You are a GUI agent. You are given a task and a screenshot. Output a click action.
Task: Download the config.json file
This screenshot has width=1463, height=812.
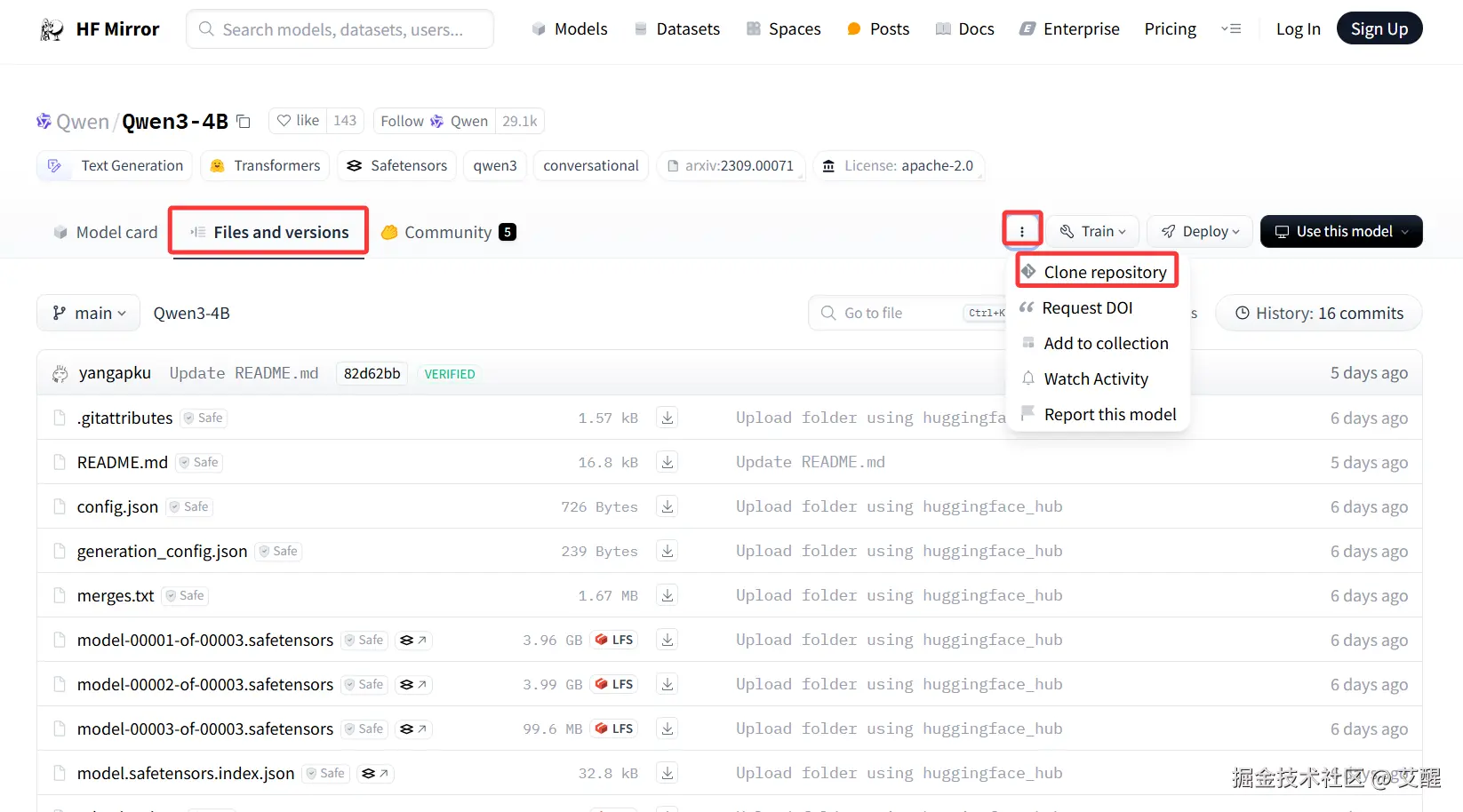[668, 506]
